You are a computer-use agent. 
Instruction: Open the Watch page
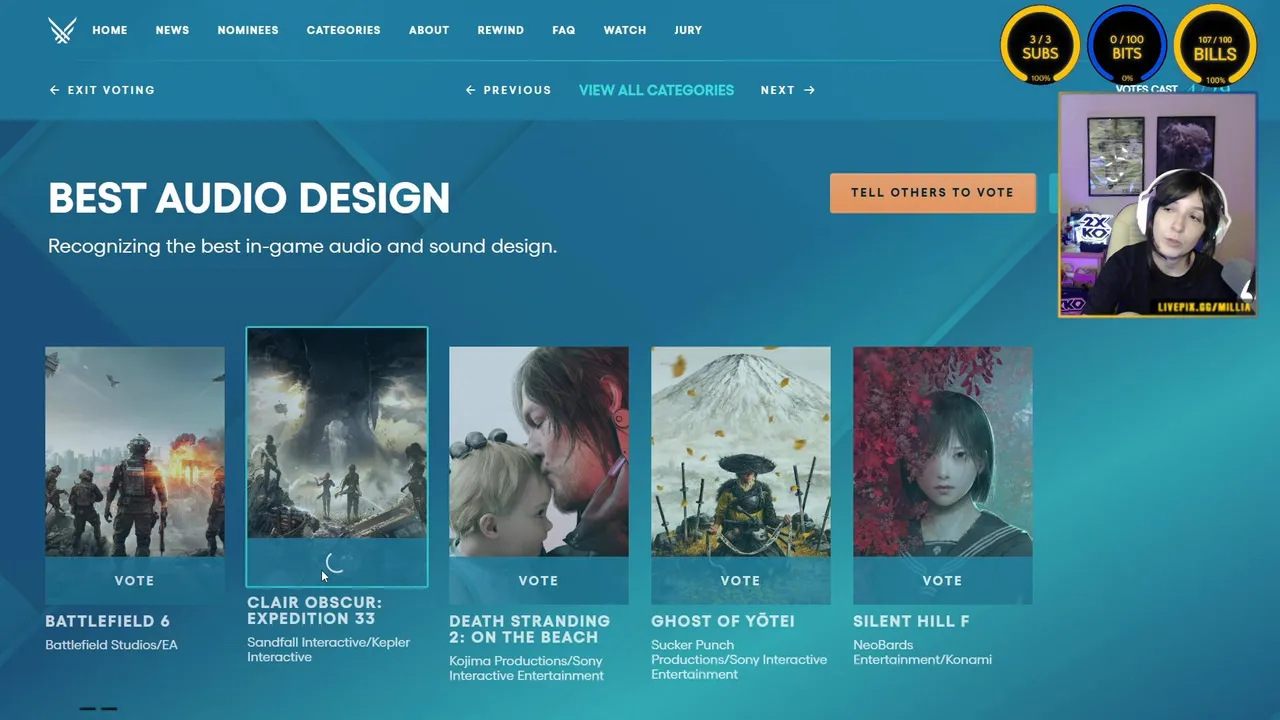point(625,30)
